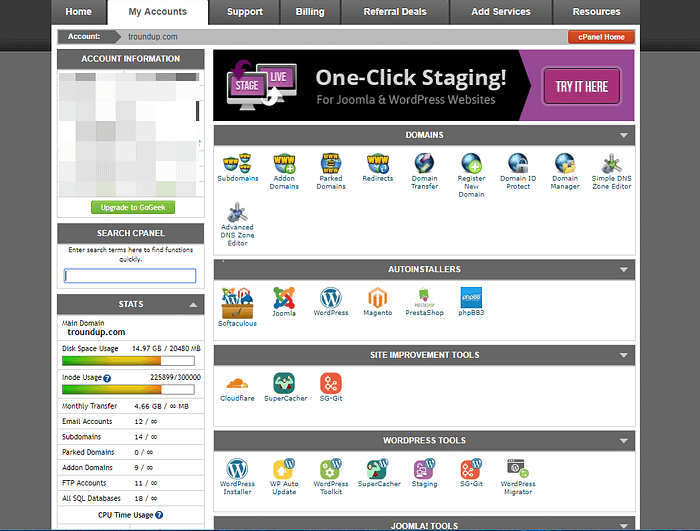
Task: Click the One-Click Staging banner image
Action: (423, 85)
